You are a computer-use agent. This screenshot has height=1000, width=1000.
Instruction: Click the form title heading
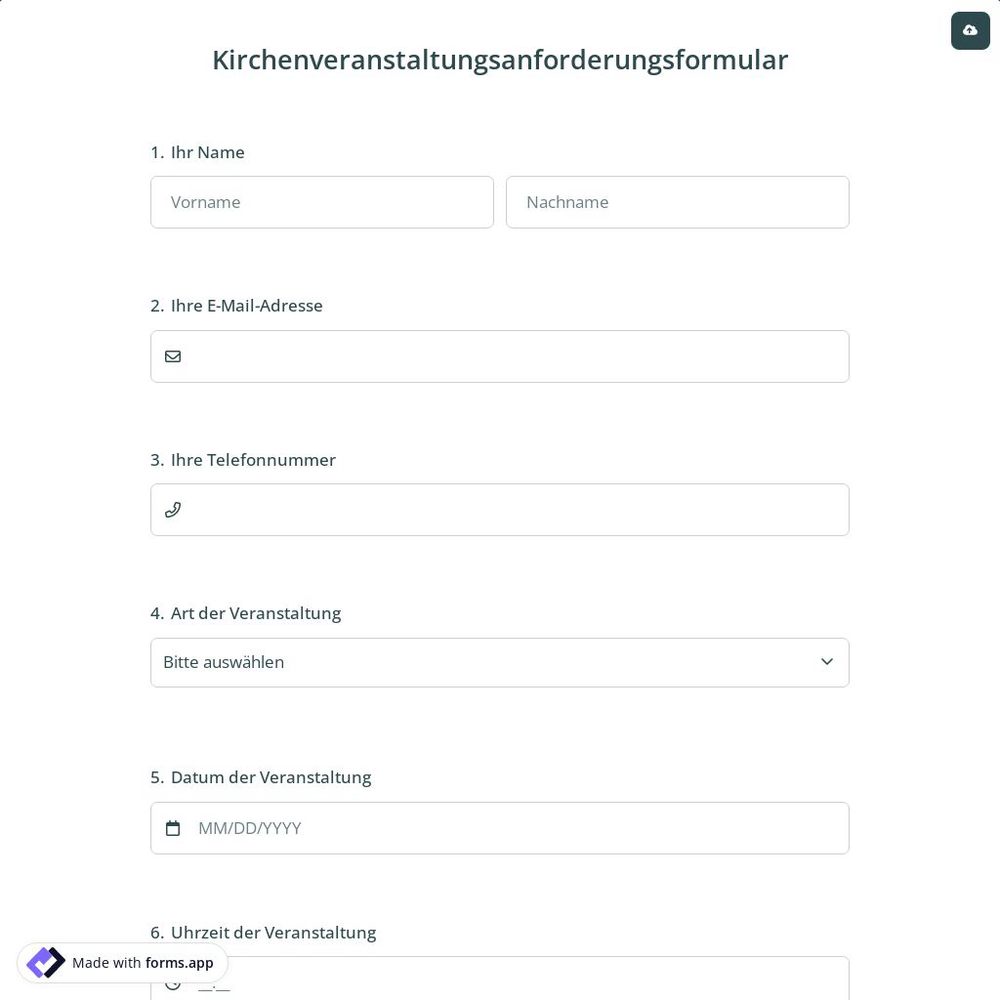coord(500,59)
